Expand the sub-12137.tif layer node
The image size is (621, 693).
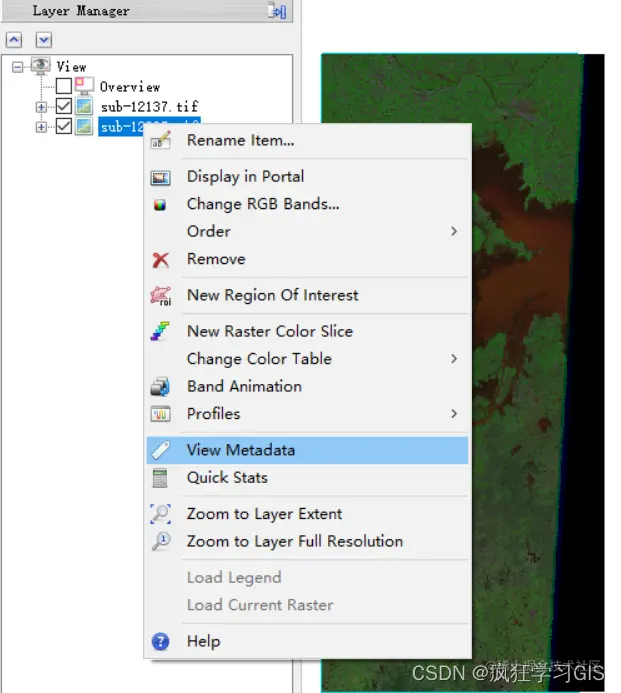point(41,107)
